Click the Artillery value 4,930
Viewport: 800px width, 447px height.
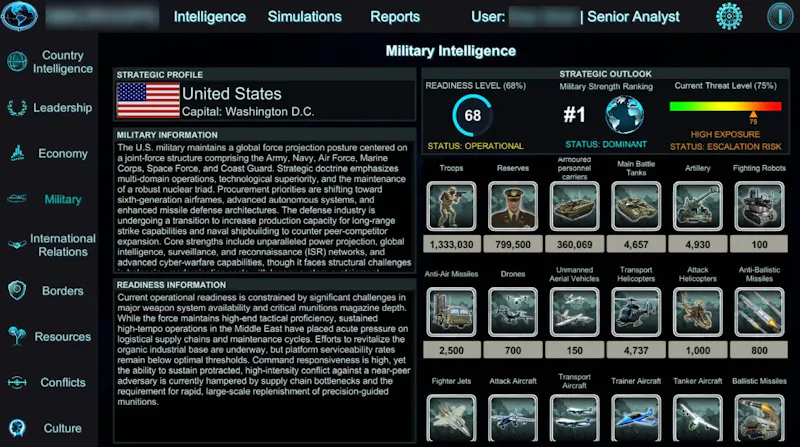[697, 244]
